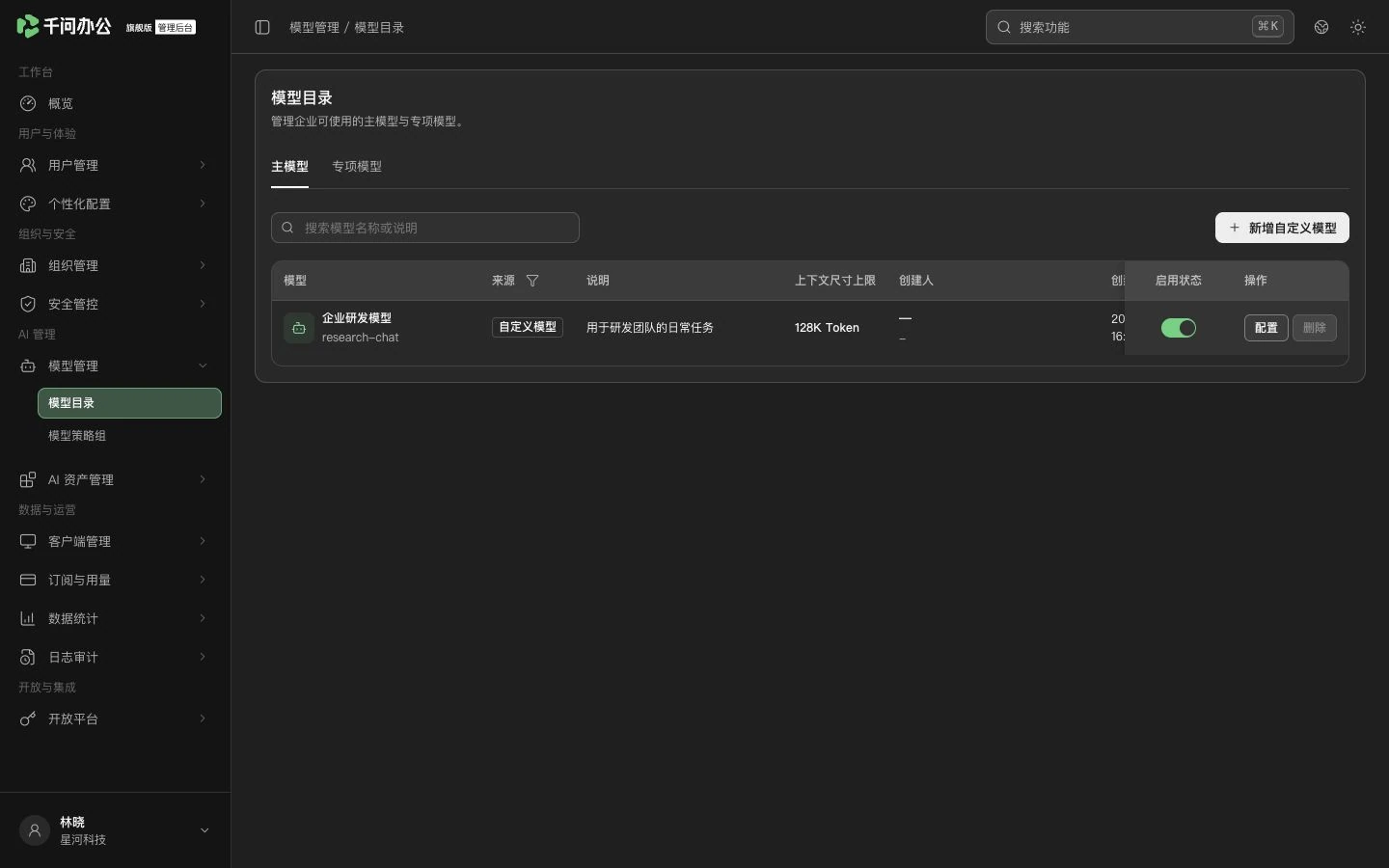
Task: Expand 安全管控 chevron
Action: 203,304
